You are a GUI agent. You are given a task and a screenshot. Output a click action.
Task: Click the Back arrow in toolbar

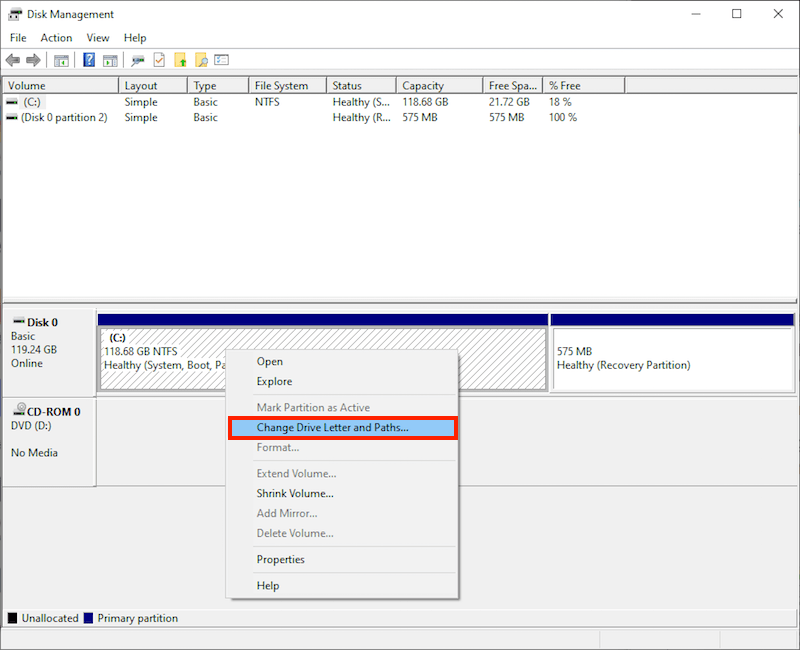pos(13,61)
